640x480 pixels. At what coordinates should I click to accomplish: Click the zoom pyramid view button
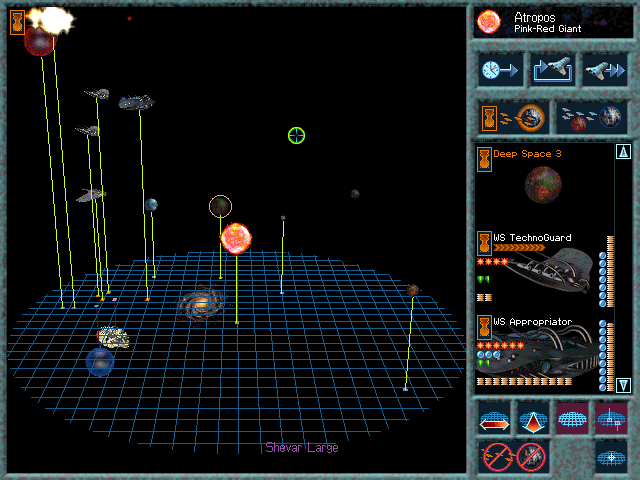533,419
